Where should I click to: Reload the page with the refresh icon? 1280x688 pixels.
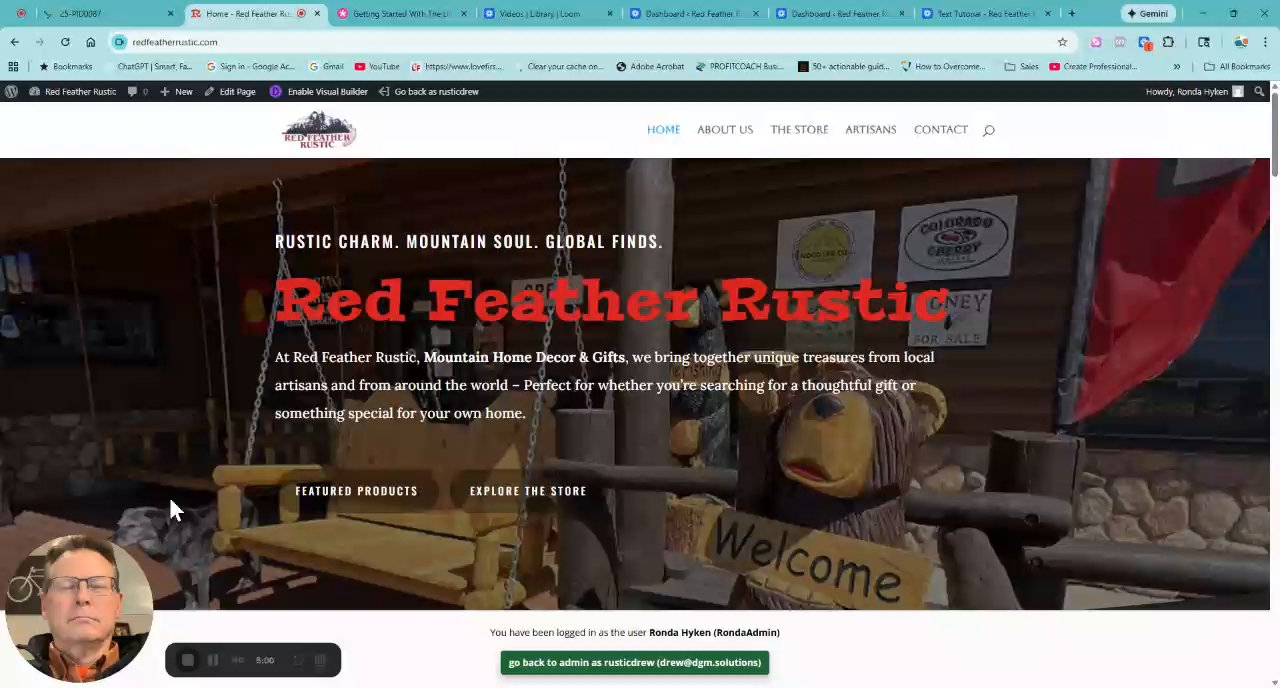tap(65, 42)
